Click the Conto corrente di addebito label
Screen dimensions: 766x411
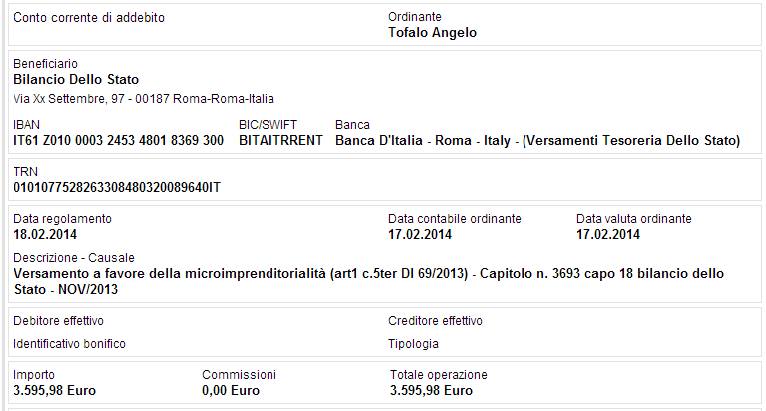89,18
